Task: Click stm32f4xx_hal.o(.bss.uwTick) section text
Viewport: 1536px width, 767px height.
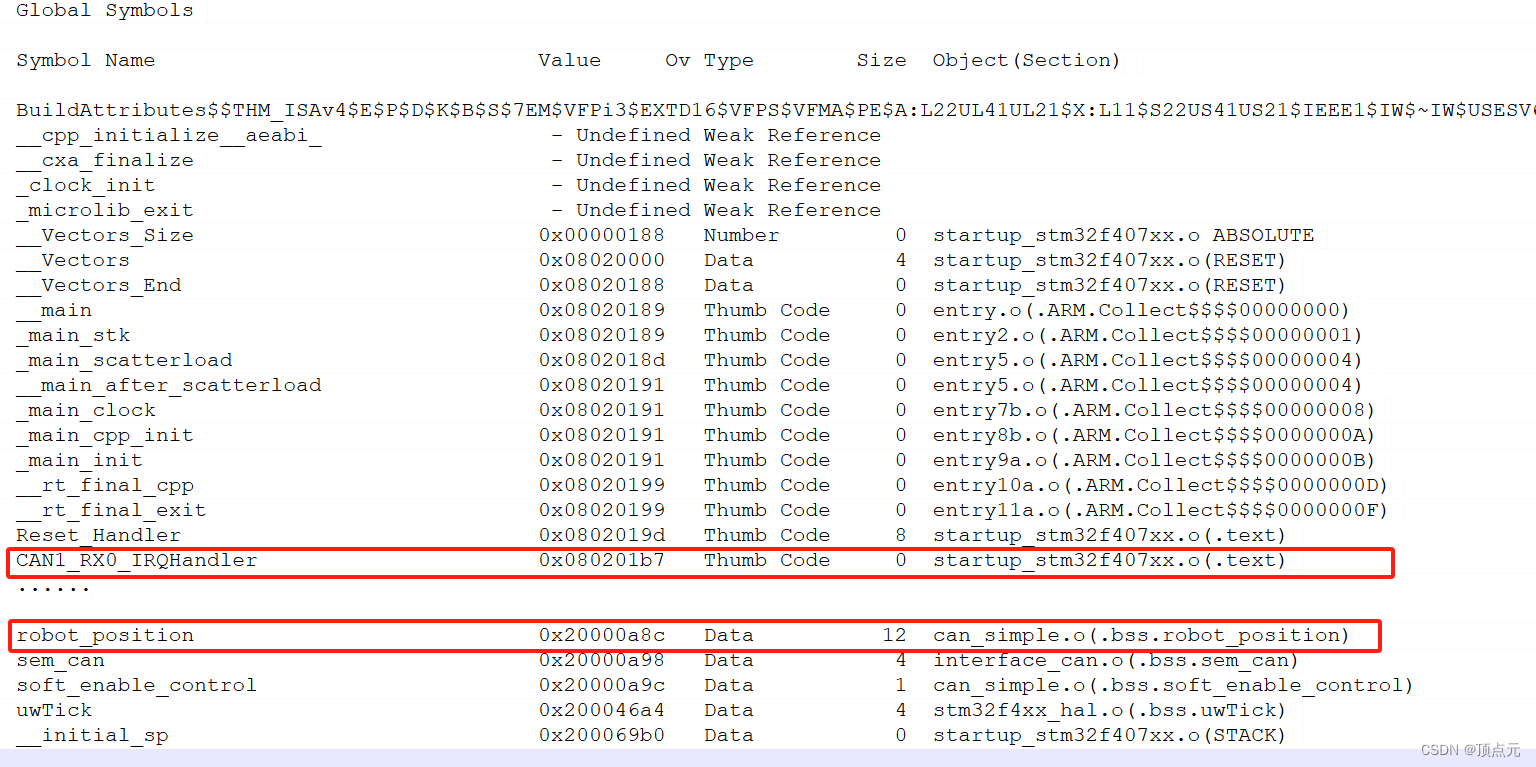Action: click(x=1110, y=710)
